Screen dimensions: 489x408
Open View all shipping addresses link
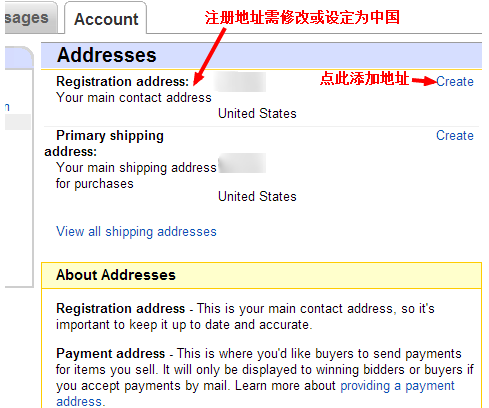(x=136, y=231)
